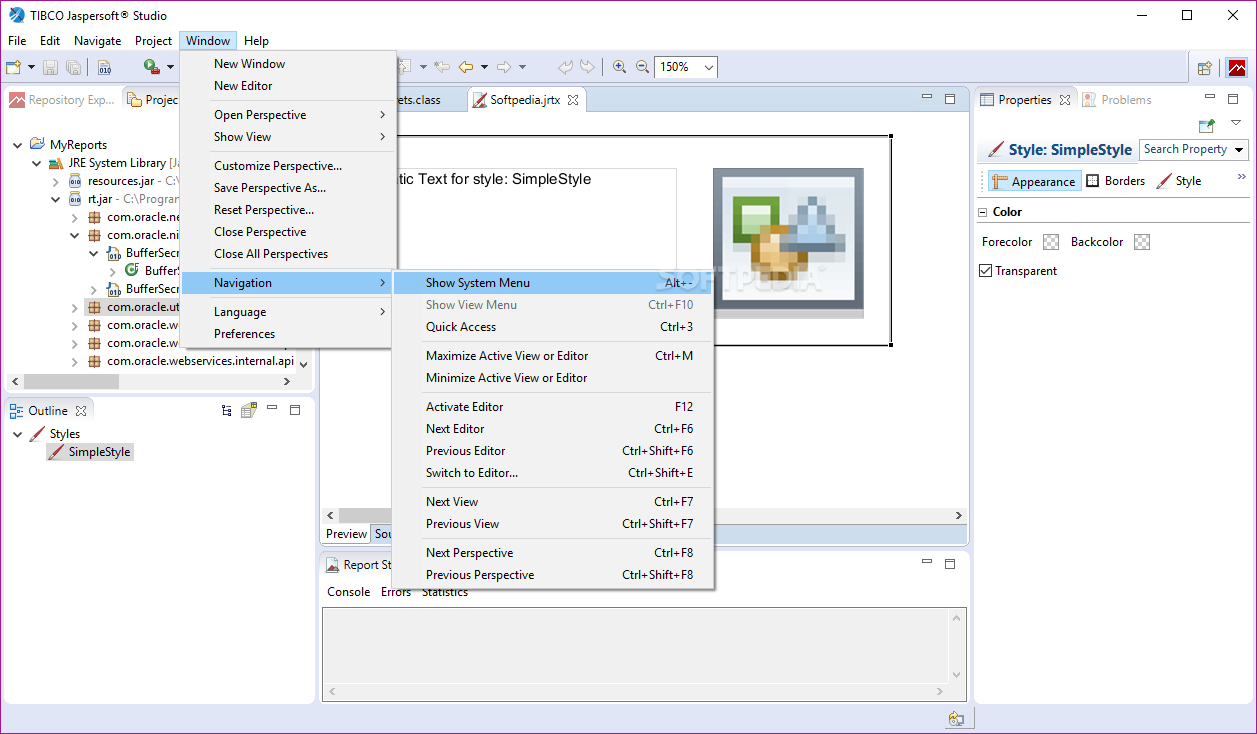The width and height of the screenshot is (1257, 734).
Task: Click the Zoom Out magnifier icon
Action: tap(644, 67)
